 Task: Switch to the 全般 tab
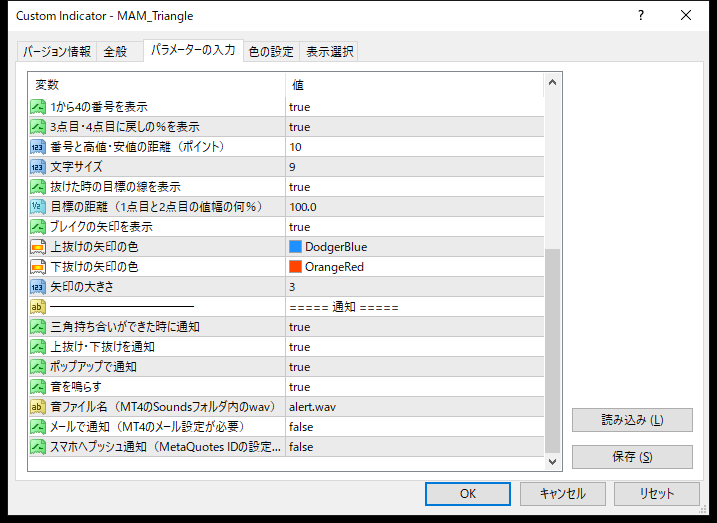[x=119, y=51]
